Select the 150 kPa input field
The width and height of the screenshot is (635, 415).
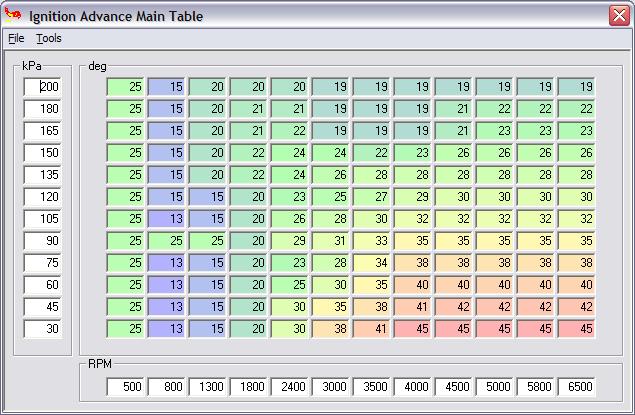(x=42, y=153)
